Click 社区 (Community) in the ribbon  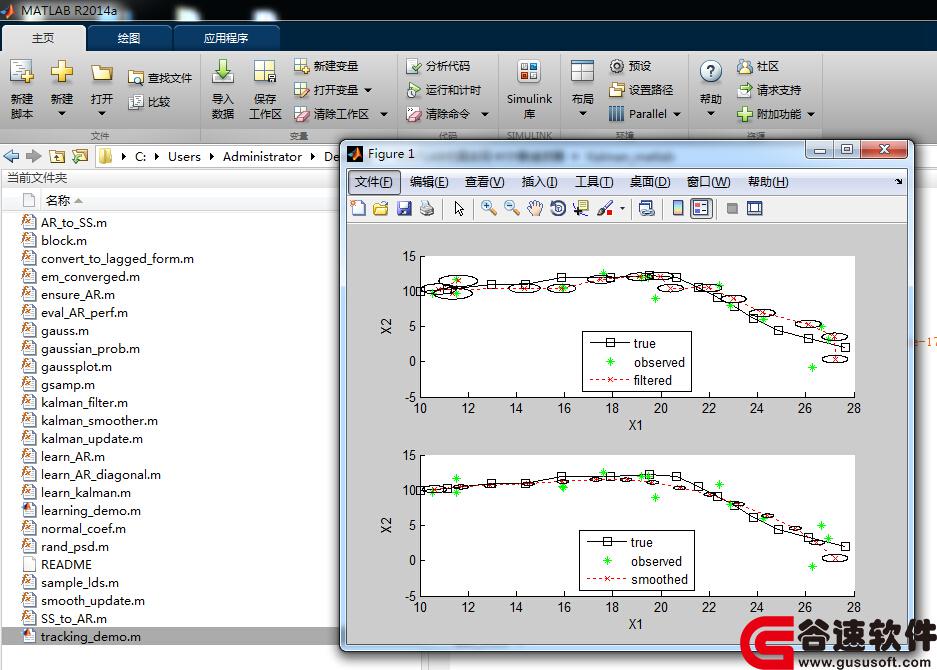tap(758, 66)
